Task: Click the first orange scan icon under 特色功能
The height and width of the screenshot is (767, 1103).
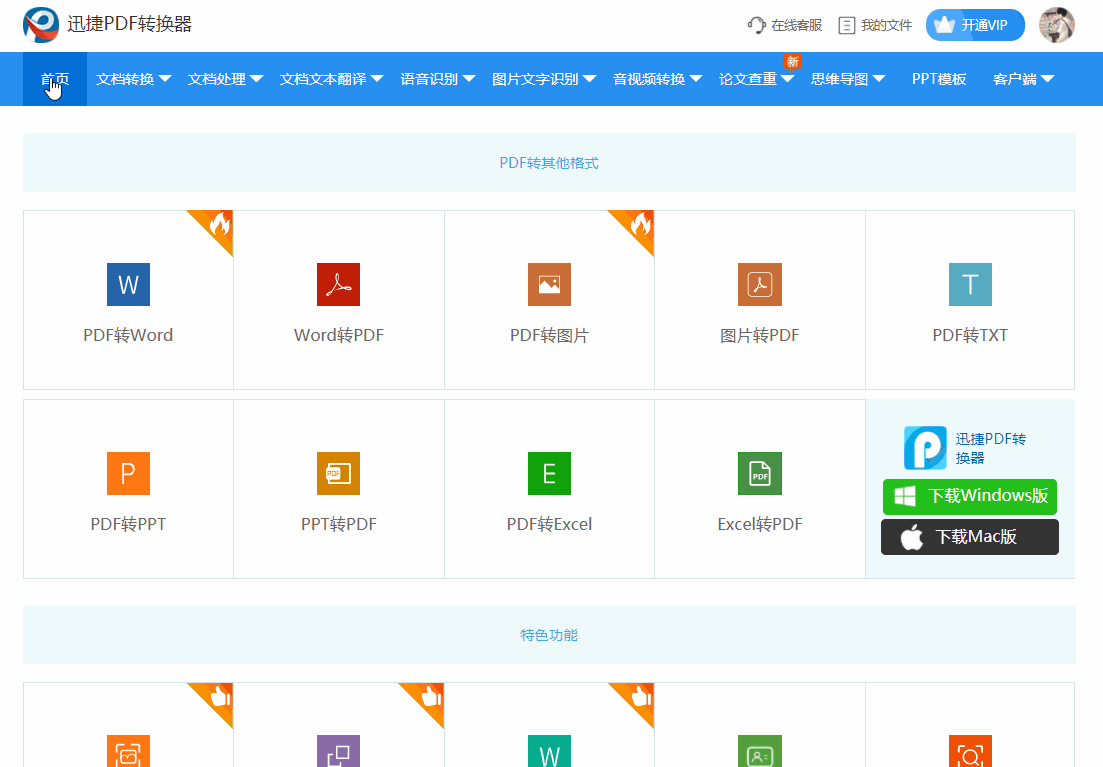Action: click(128, 751)
